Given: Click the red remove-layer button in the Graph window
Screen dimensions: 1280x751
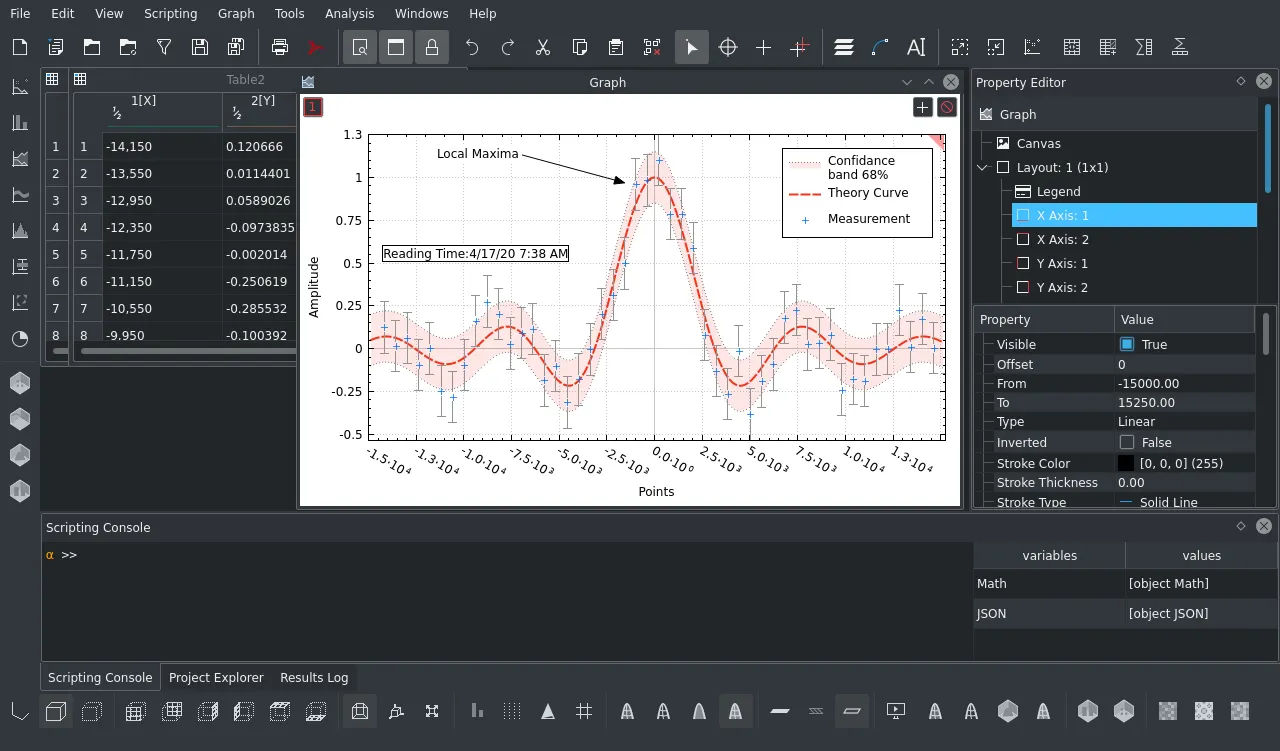Looking at the screenshot, I should (947, 107).
